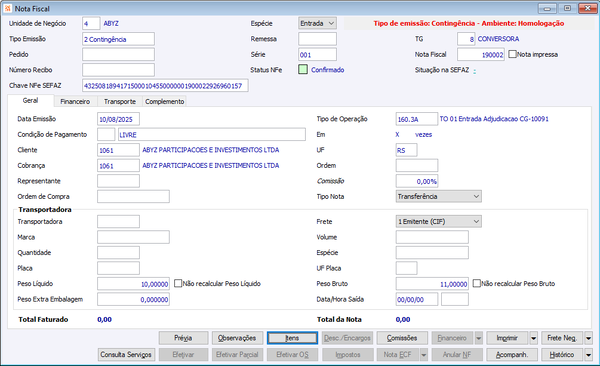Open the Observações button

coord(237,338)
